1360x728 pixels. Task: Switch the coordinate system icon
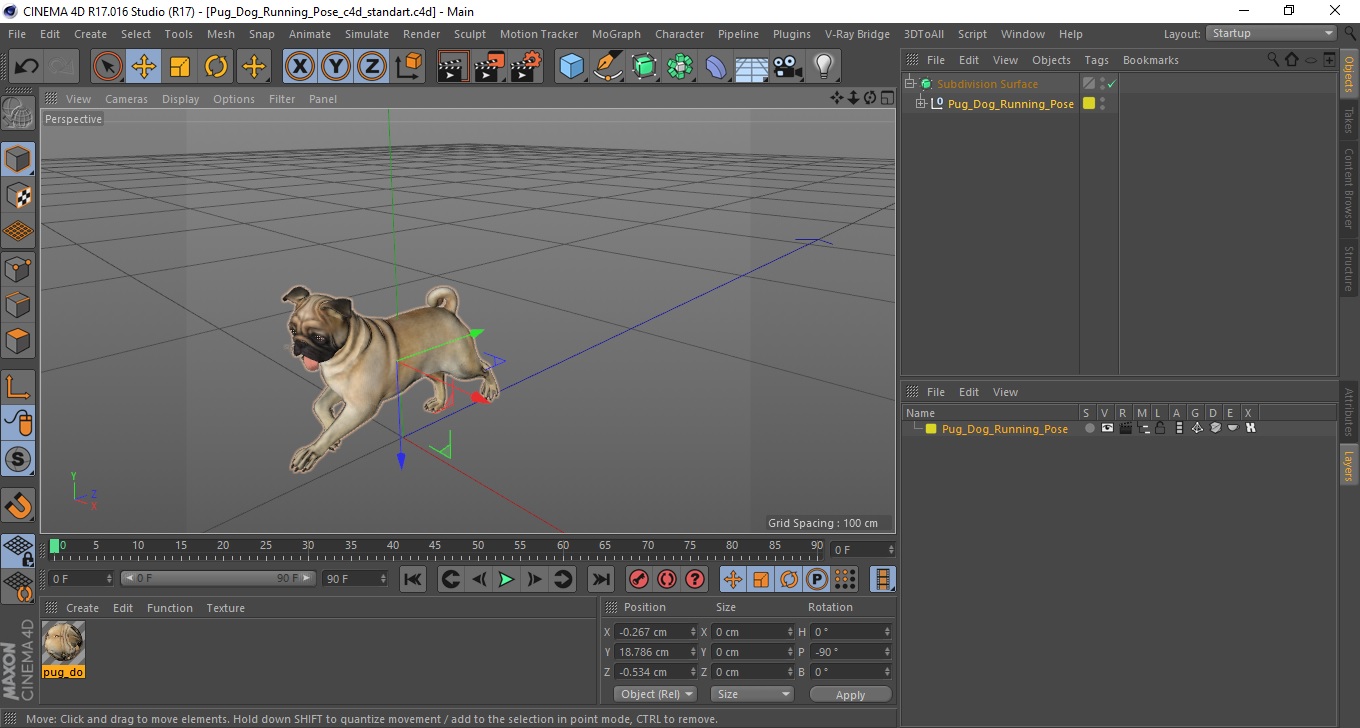point(408,67)
